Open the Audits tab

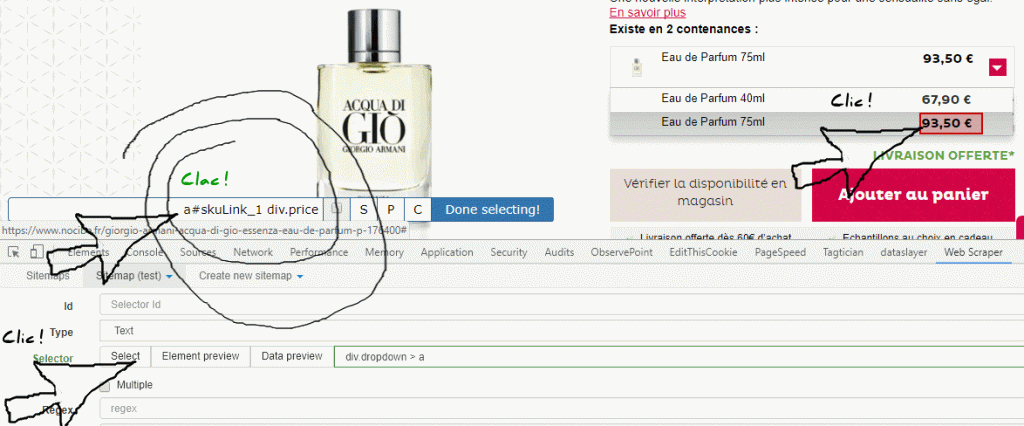pos(559,252)
